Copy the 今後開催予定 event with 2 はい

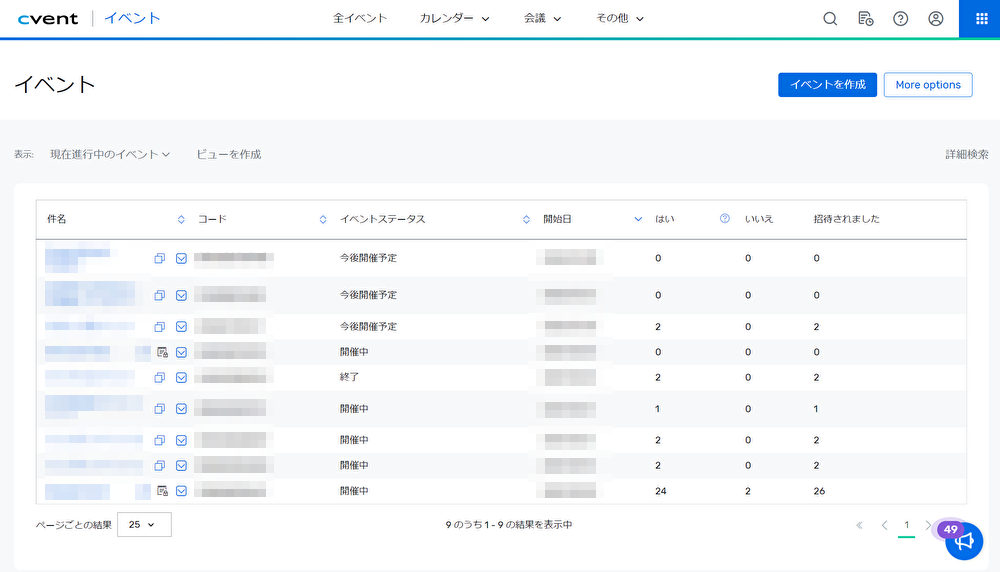pyautogui.click(x=159, y=326)
